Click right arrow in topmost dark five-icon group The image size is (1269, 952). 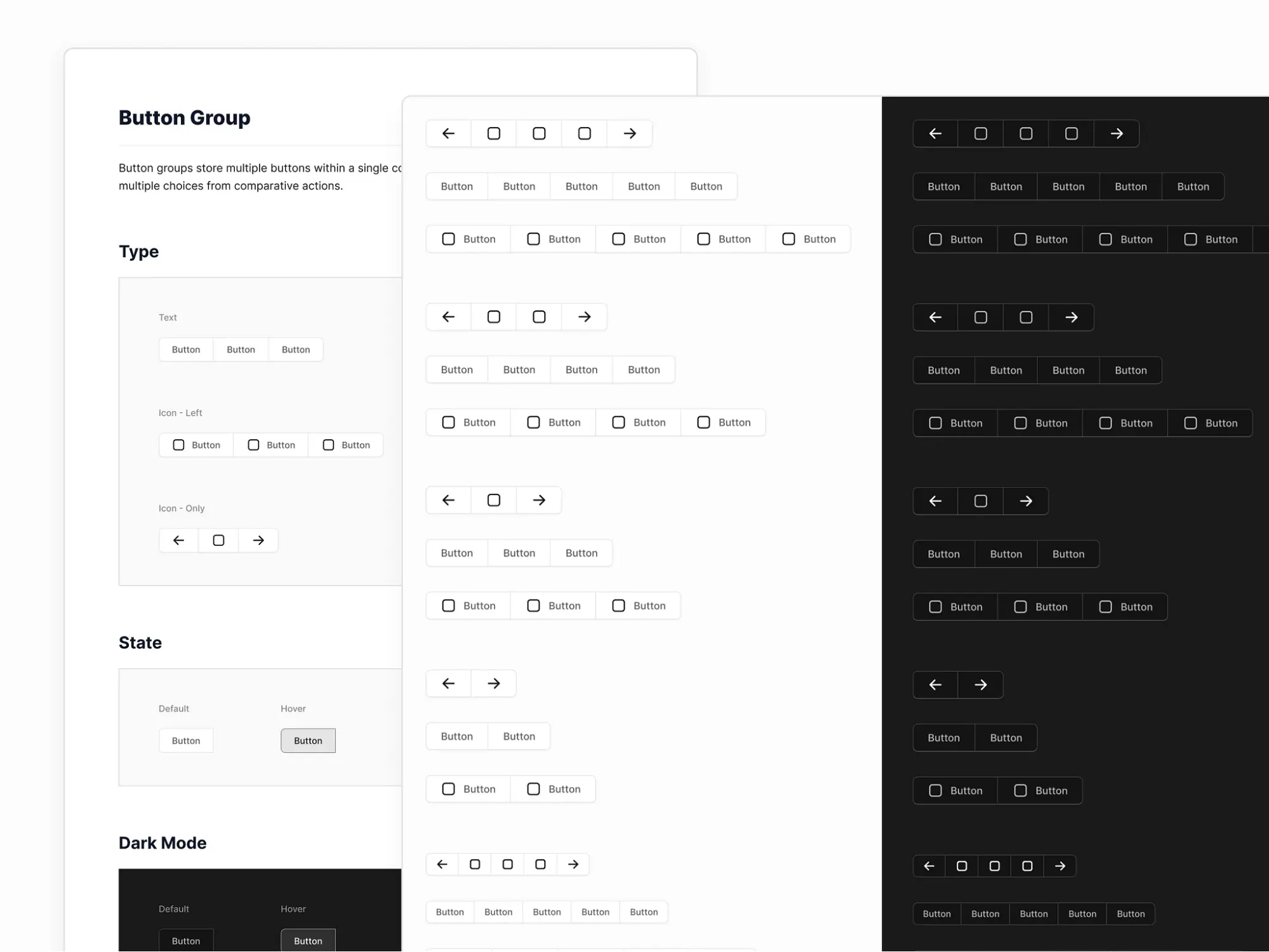(x=1117, y=134)
